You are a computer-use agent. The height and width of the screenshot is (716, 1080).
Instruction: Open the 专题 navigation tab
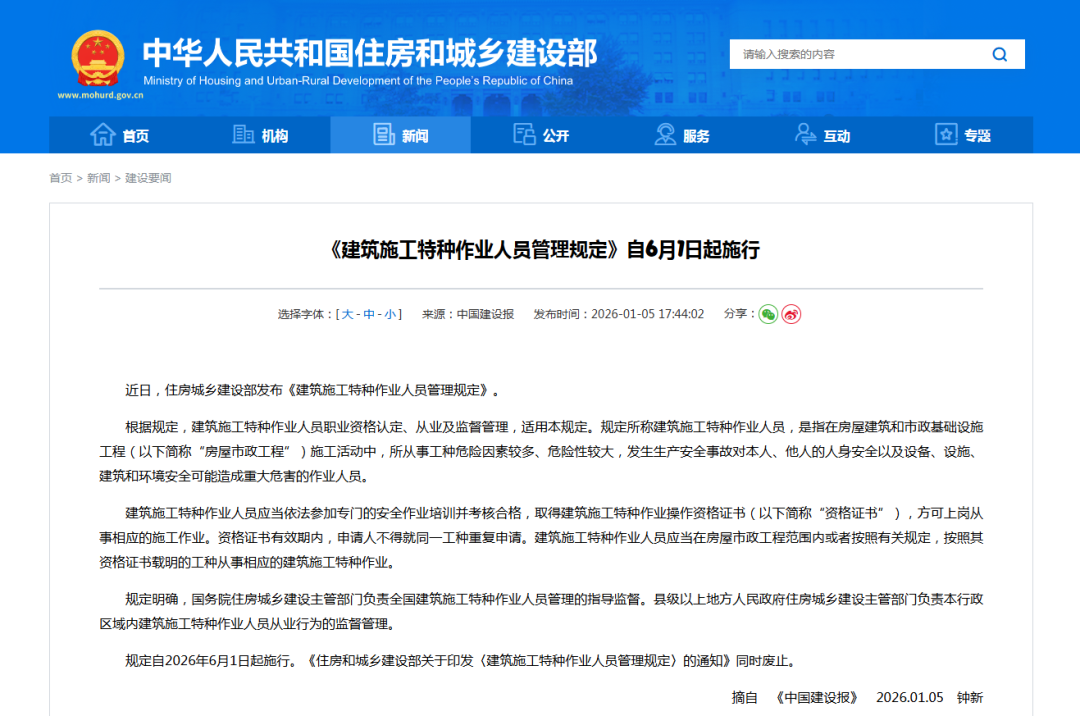click(963, 135)
